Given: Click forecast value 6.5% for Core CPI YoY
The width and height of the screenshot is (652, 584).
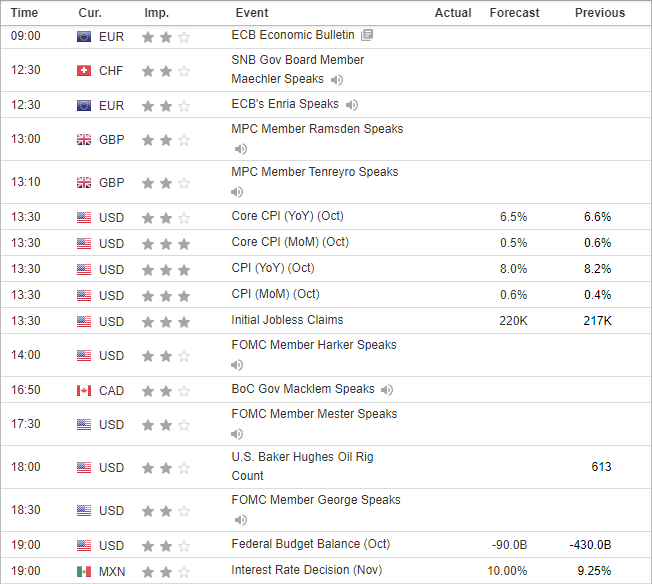Looking at the screenshot, I should coord(513,217).
